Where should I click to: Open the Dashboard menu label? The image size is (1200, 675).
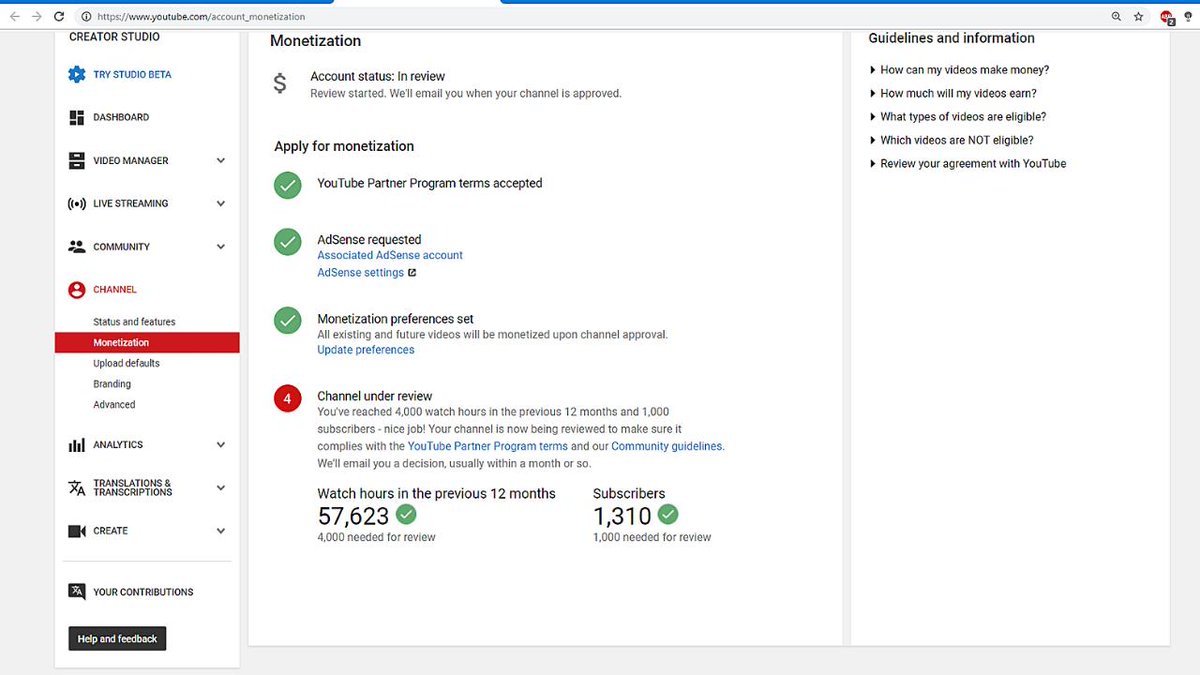121,118
